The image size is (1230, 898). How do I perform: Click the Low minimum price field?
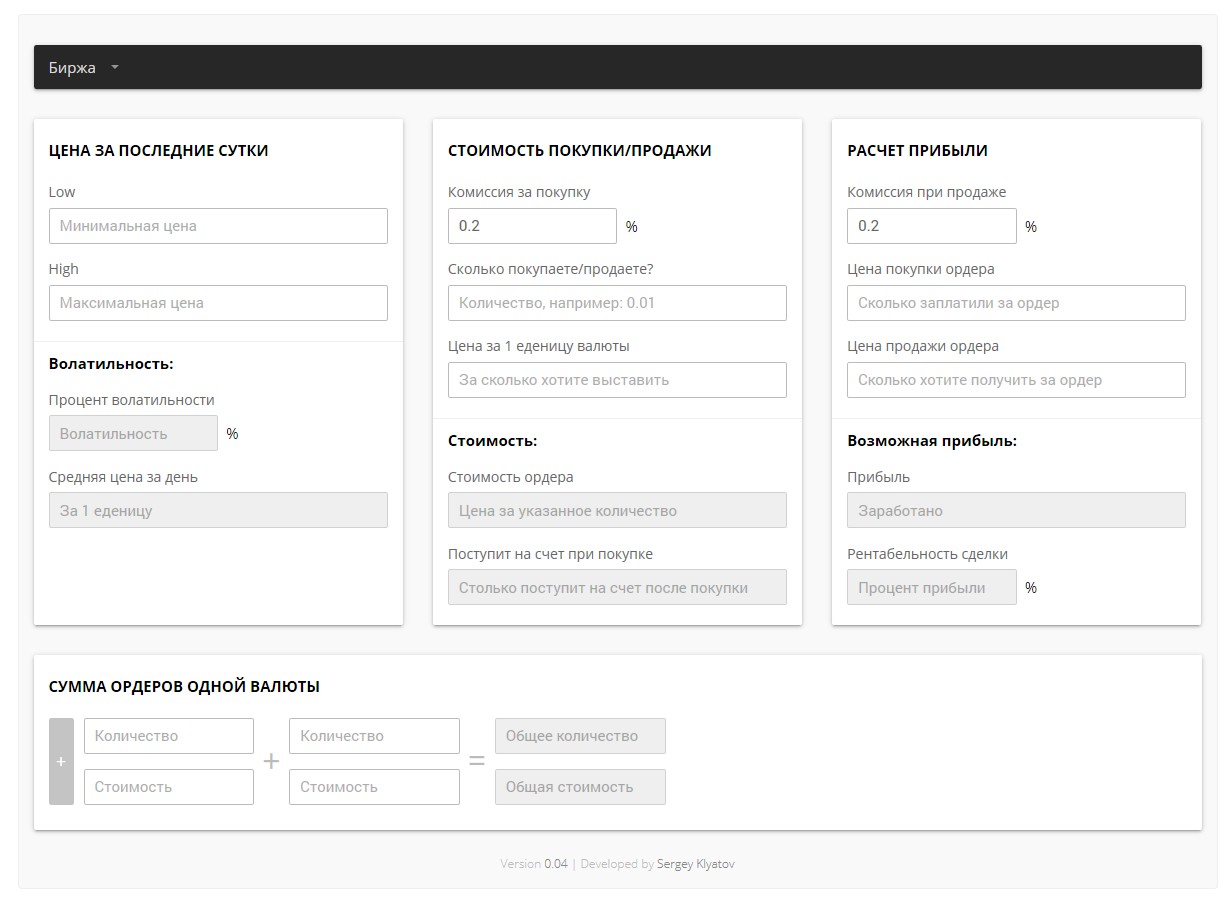pos(218,226)
